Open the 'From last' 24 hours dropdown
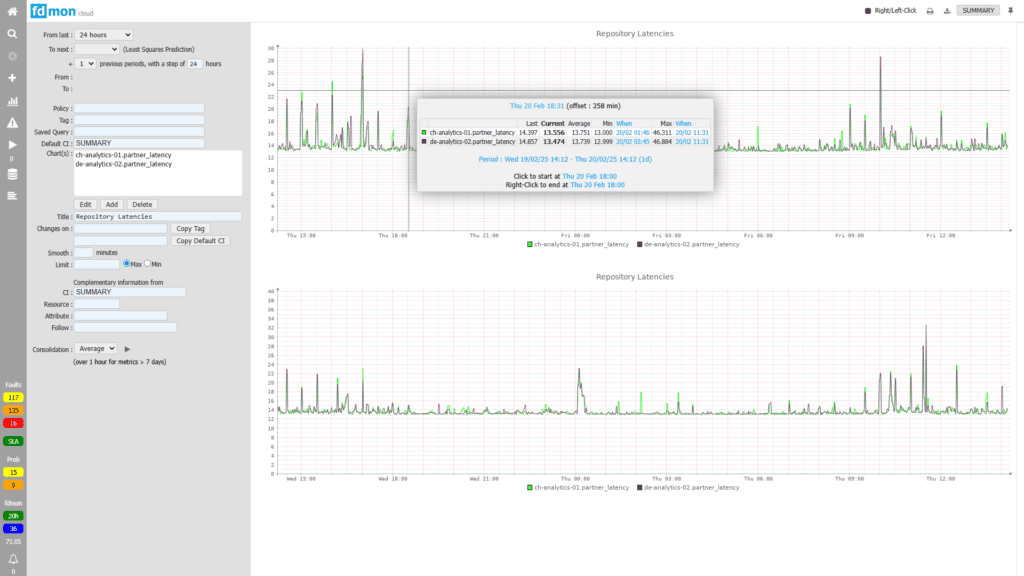The height and width of the screenshot is (576, 1024). point(104,35)
